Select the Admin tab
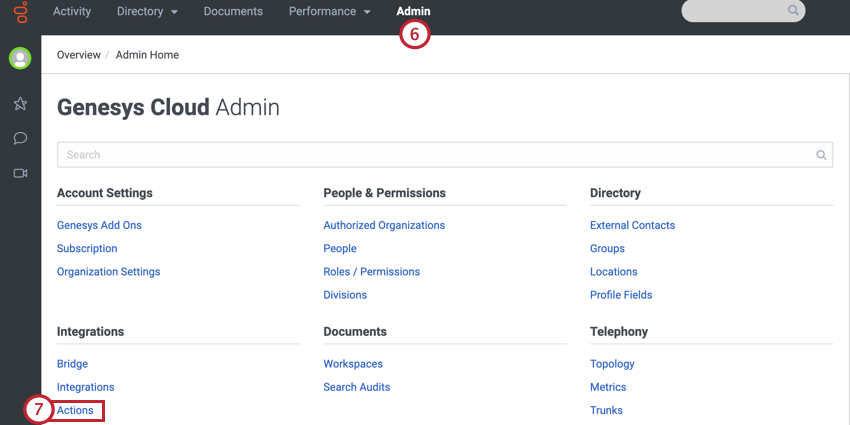The image size is (850, 425). tap(413, 12)
